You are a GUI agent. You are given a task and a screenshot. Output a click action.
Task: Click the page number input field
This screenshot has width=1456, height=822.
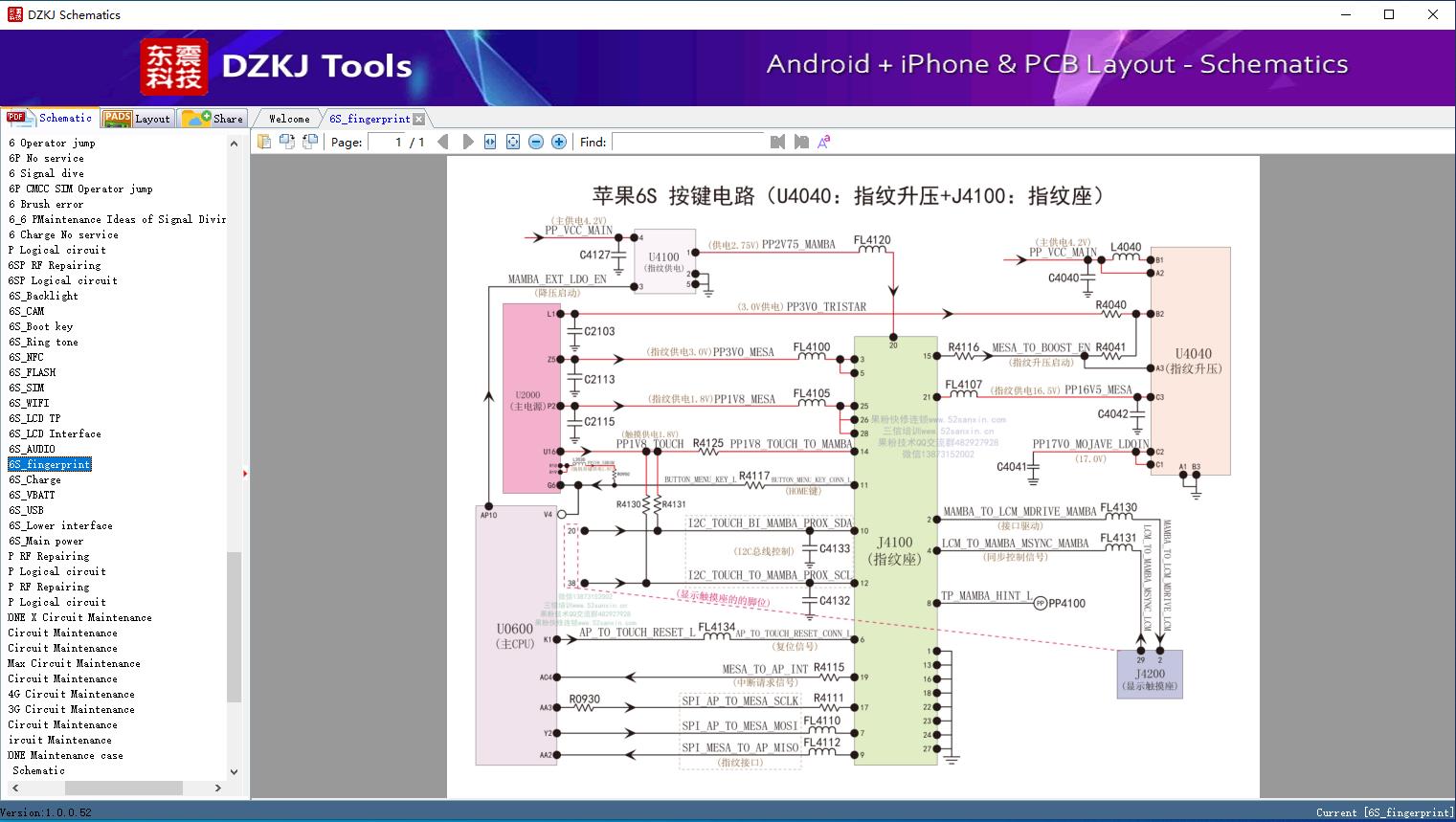387,142
